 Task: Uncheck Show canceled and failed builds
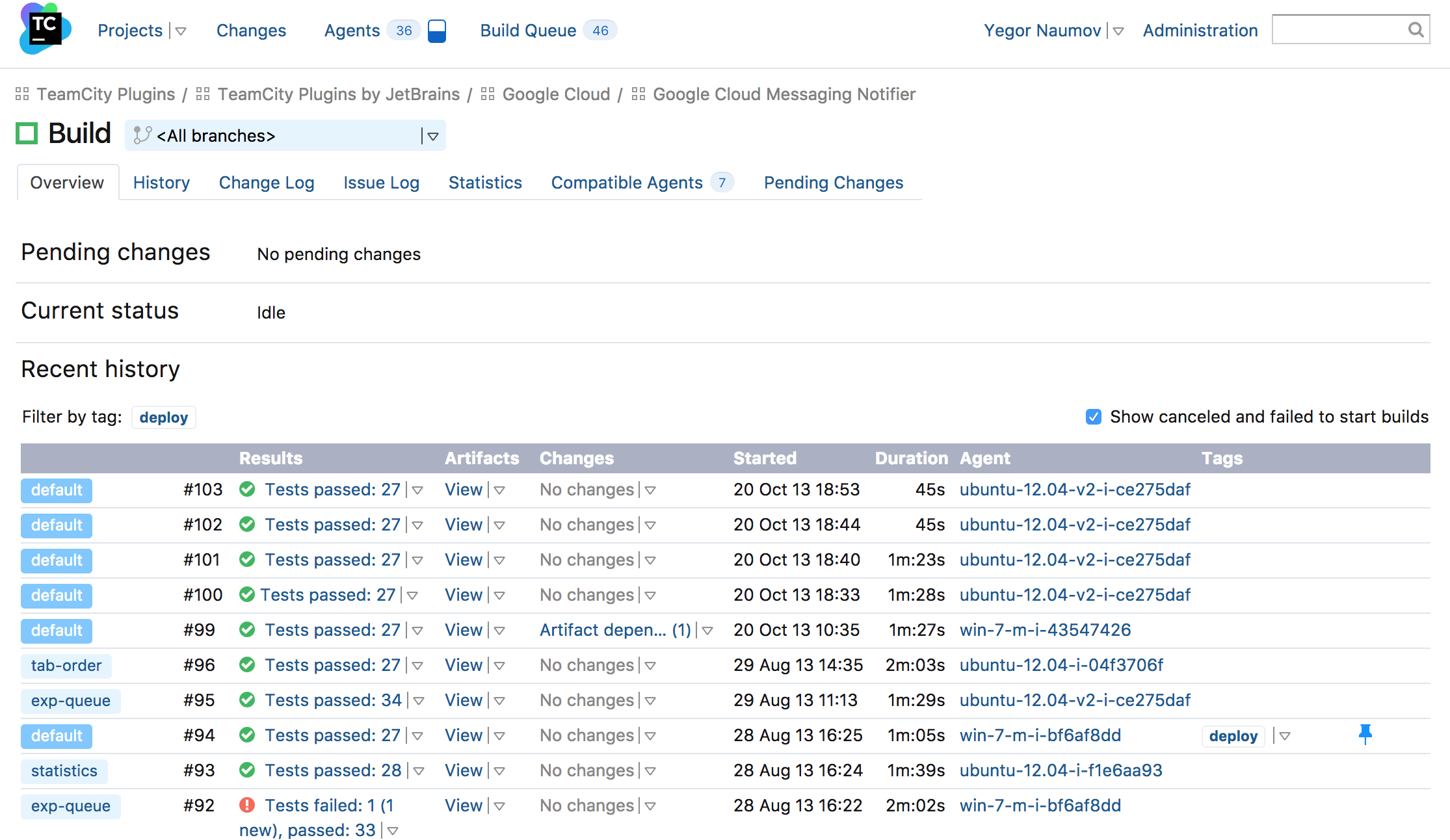tap(1094, 417)
